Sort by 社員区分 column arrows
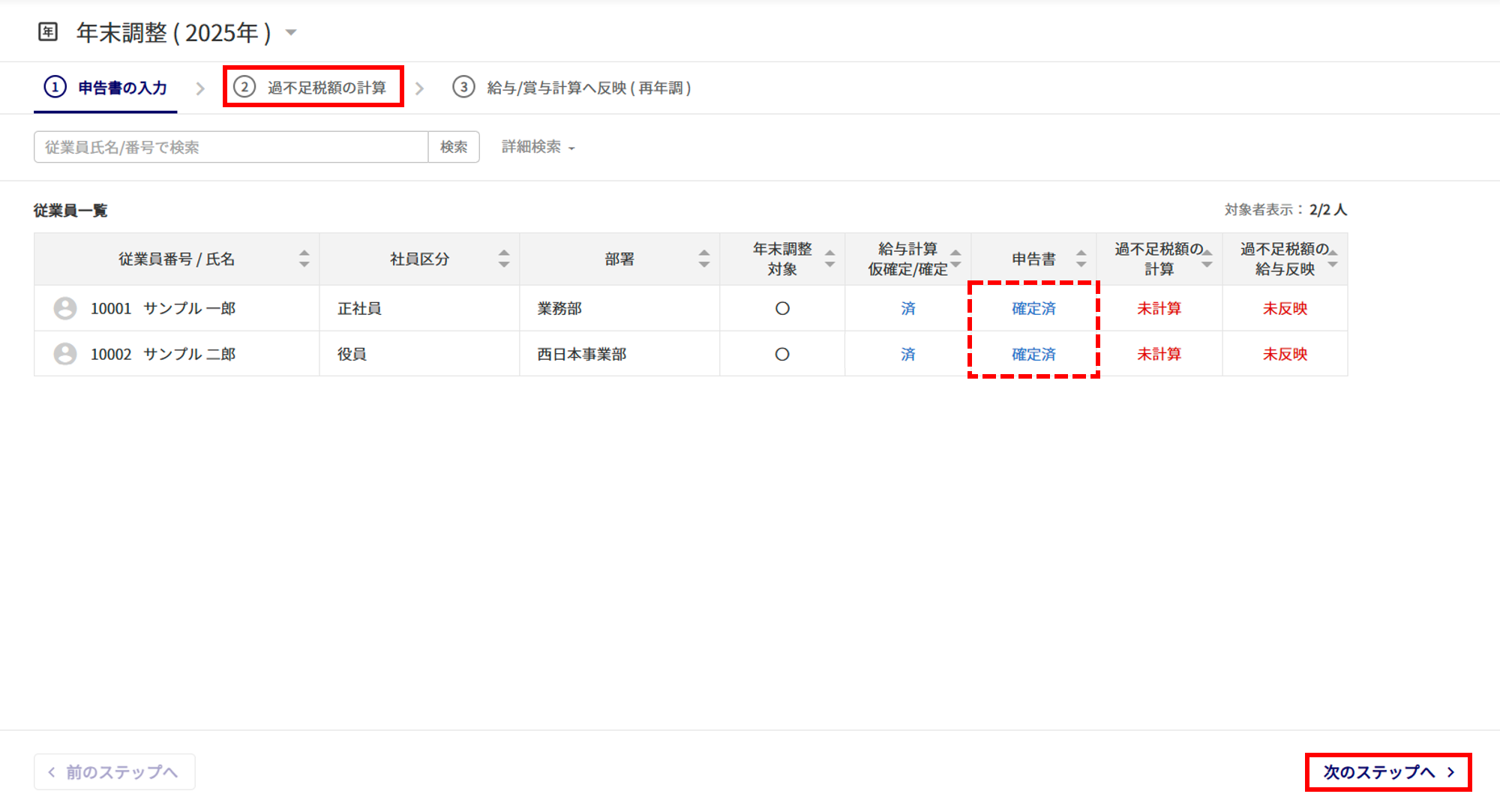The width and height of the screenshot is (1500, 812). point(504,259)
